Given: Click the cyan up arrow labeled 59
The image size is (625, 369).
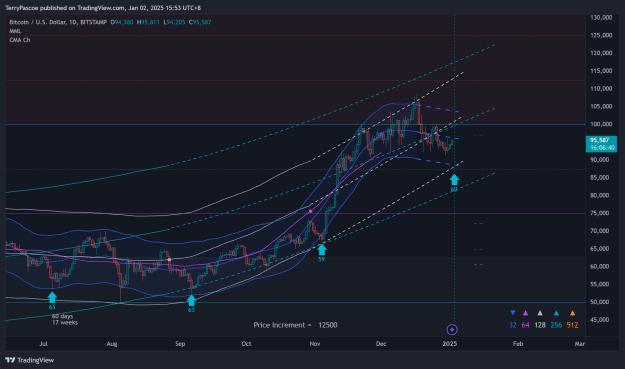Looking at the screenshot, I should [x=322, y=250].
